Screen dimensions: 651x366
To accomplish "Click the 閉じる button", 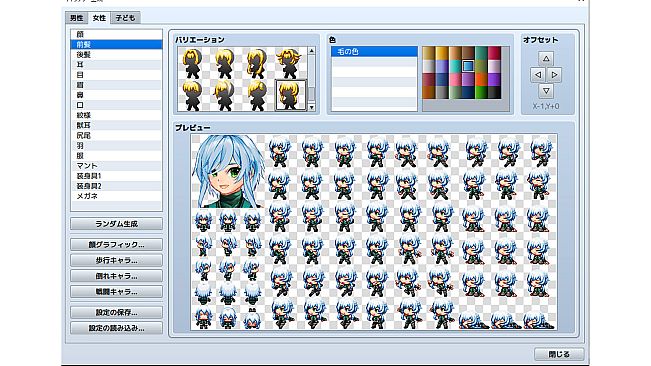I will [559, 354].
